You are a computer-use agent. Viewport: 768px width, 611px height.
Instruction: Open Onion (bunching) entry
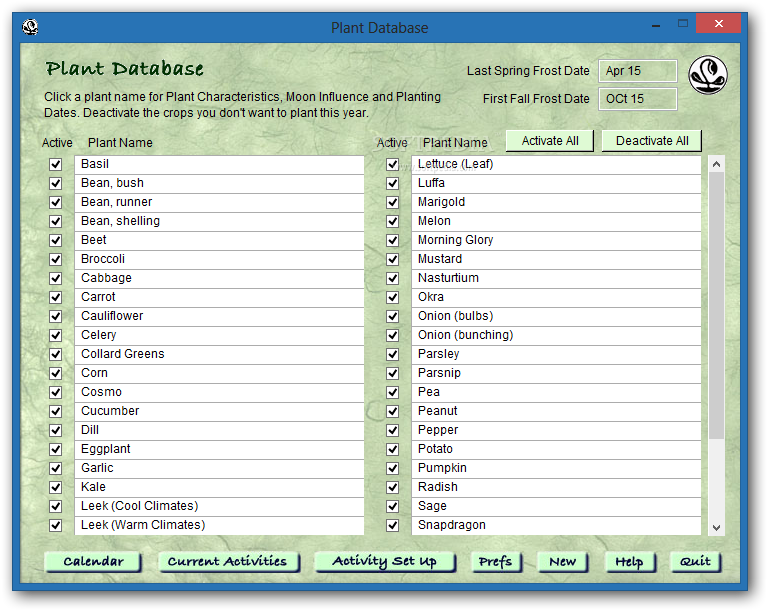click(556, 335)
